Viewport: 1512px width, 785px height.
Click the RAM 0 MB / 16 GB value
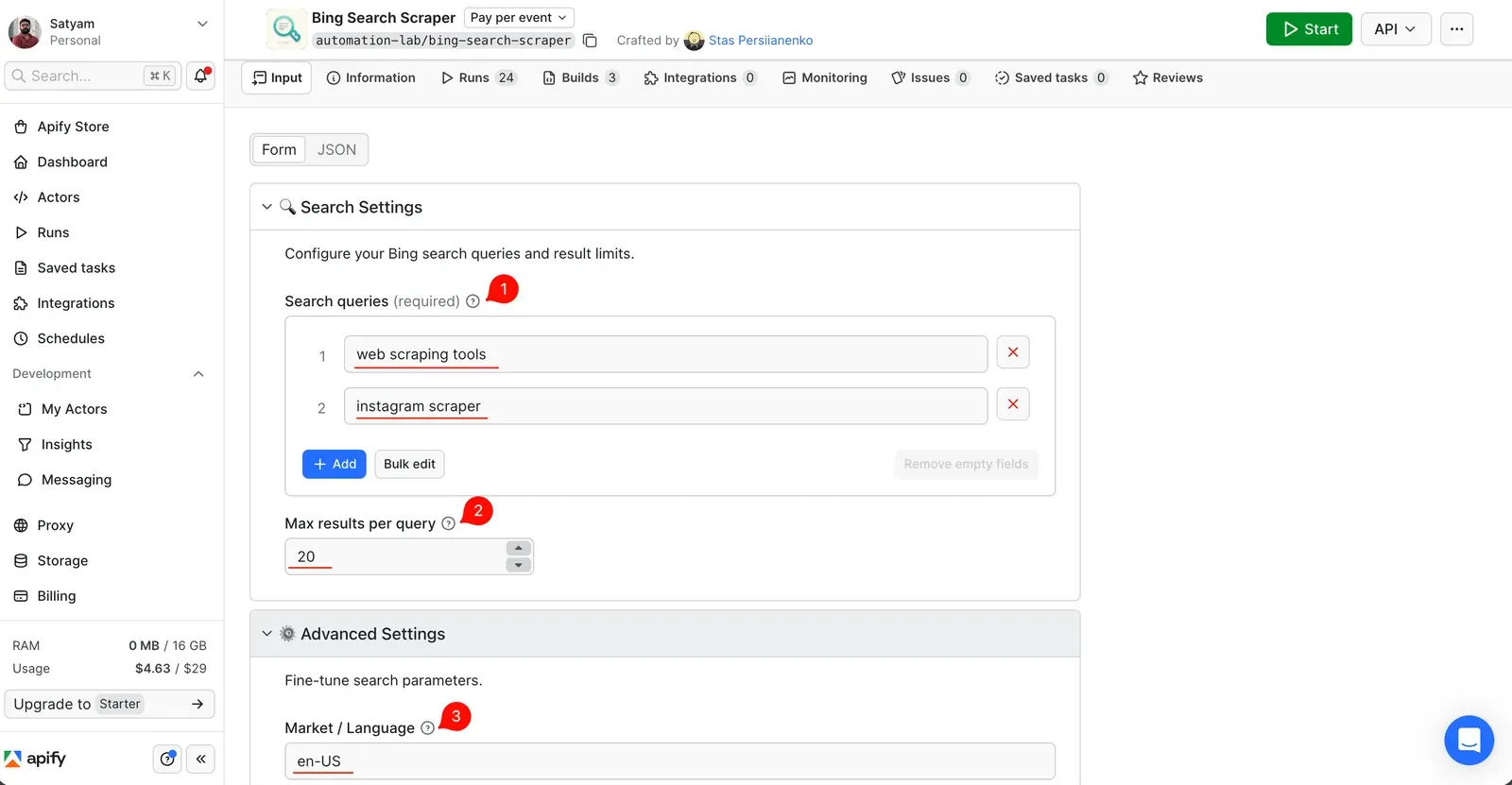(x=167, y=646)
